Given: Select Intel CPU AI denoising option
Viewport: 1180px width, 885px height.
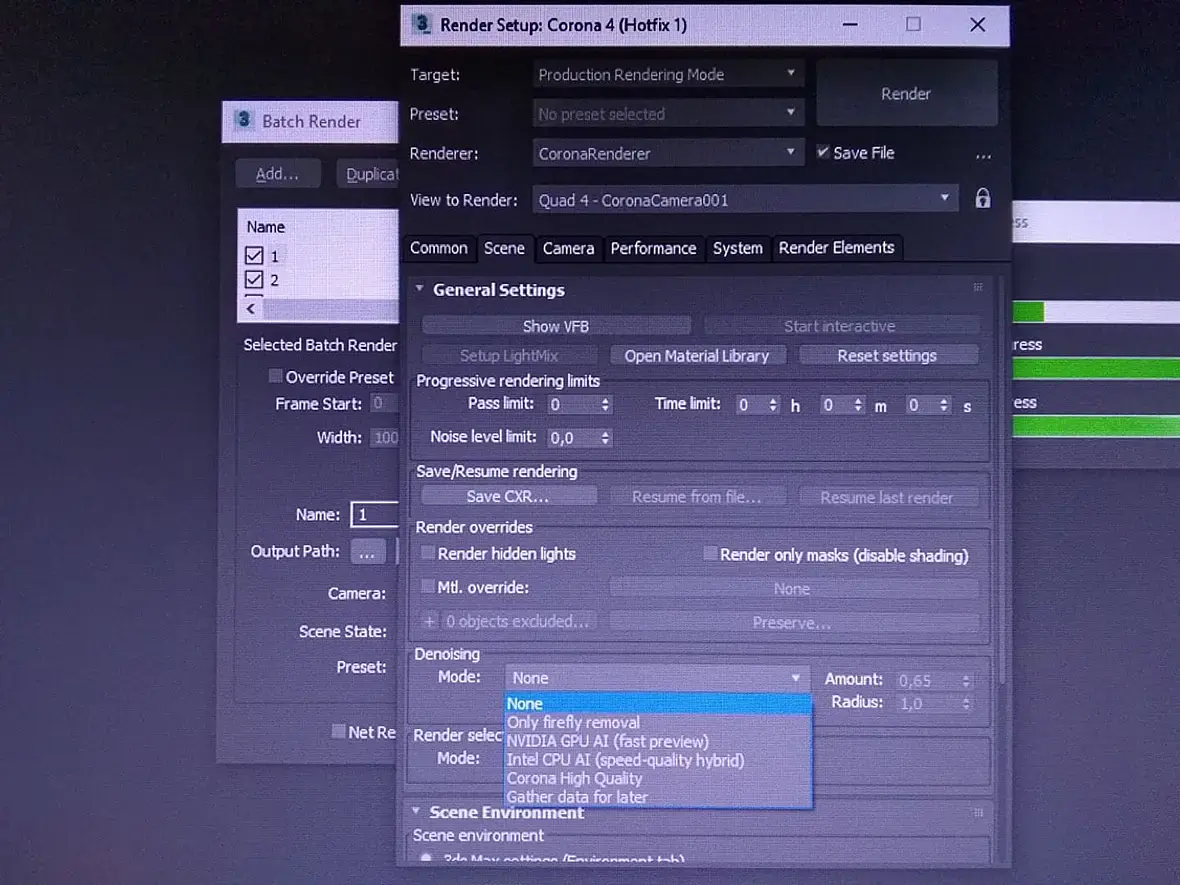Looking at the screenshot, I should (x=658, y=760).
